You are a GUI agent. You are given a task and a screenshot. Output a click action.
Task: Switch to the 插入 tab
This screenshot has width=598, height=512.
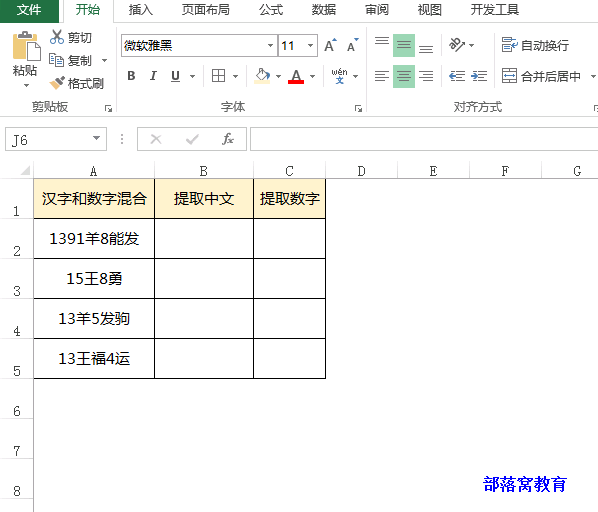(140, 10)
